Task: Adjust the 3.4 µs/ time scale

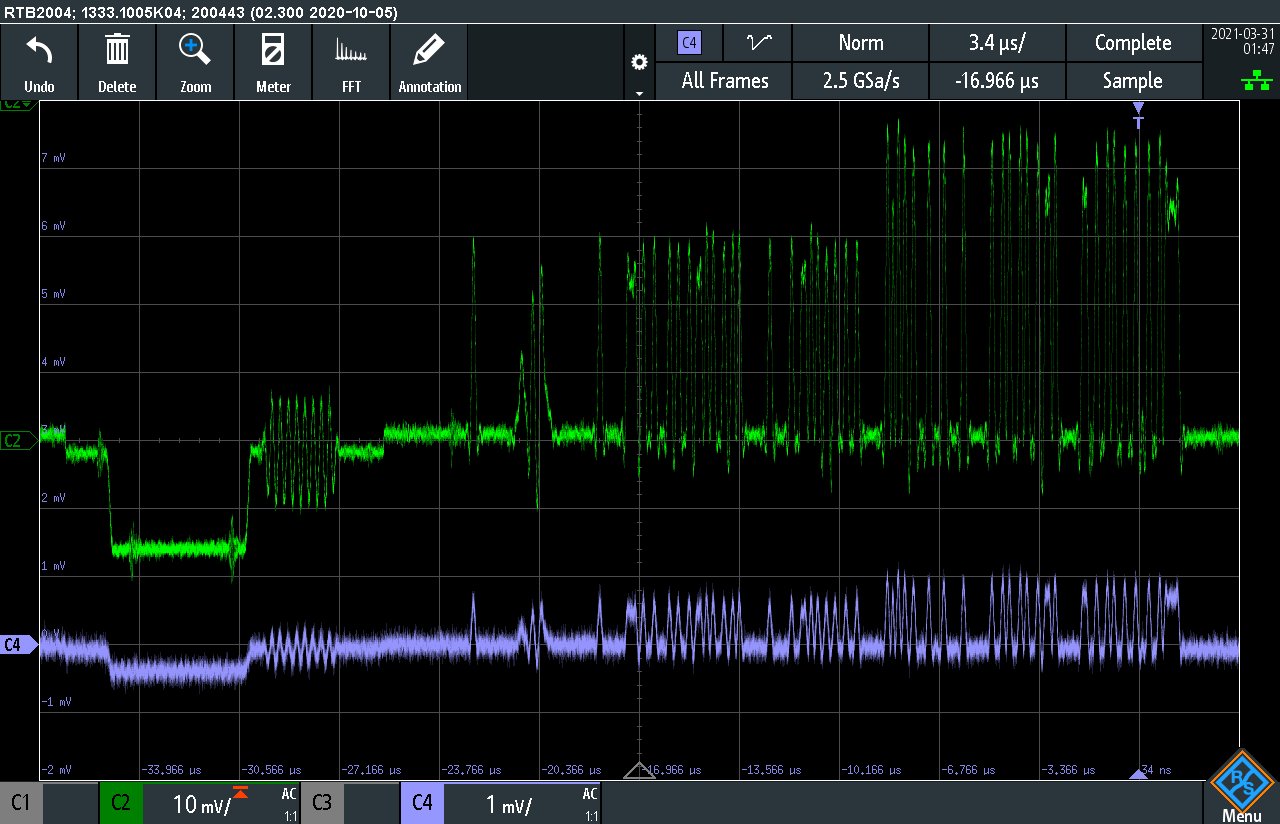Action: tap(997, 43)
